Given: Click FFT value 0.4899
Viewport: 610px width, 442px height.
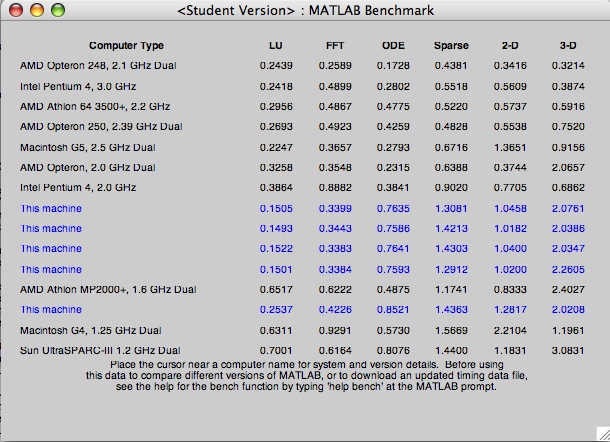Looking at the screenshot, I should tap(335, 86).
